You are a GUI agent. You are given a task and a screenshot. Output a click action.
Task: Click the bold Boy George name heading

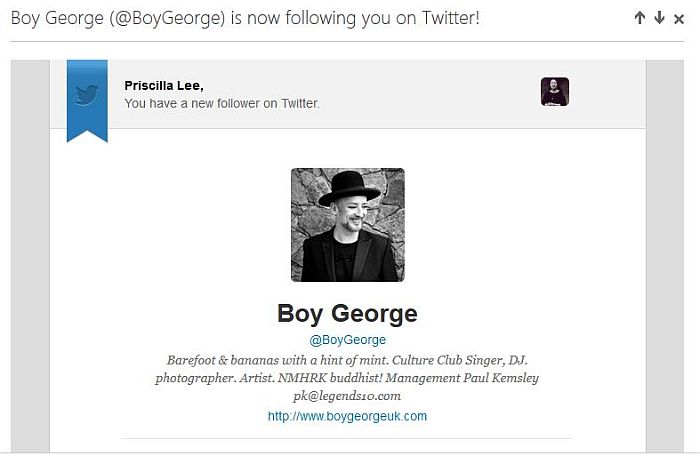pos(347,314)
